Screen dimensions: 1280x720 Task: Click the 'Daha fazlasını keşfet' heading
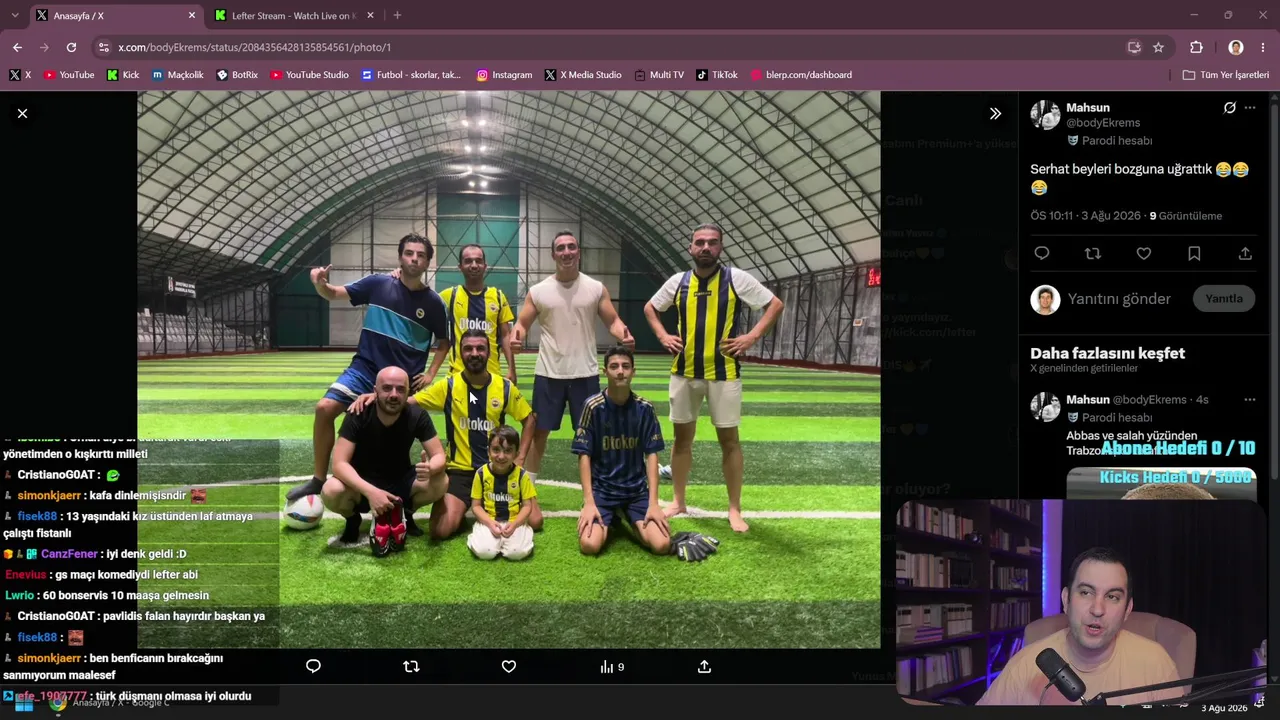[1107, 353]
